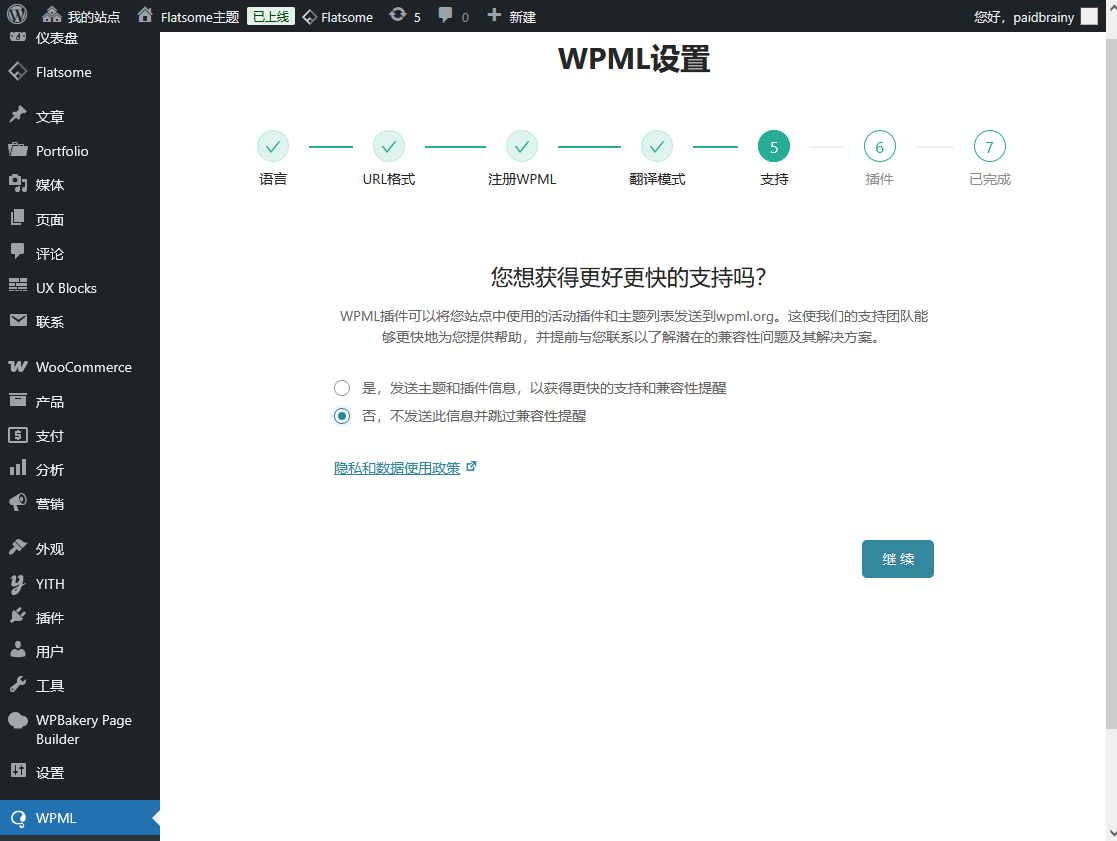
Task: Click the 产品 archive icon
Action: pos(18,400)
